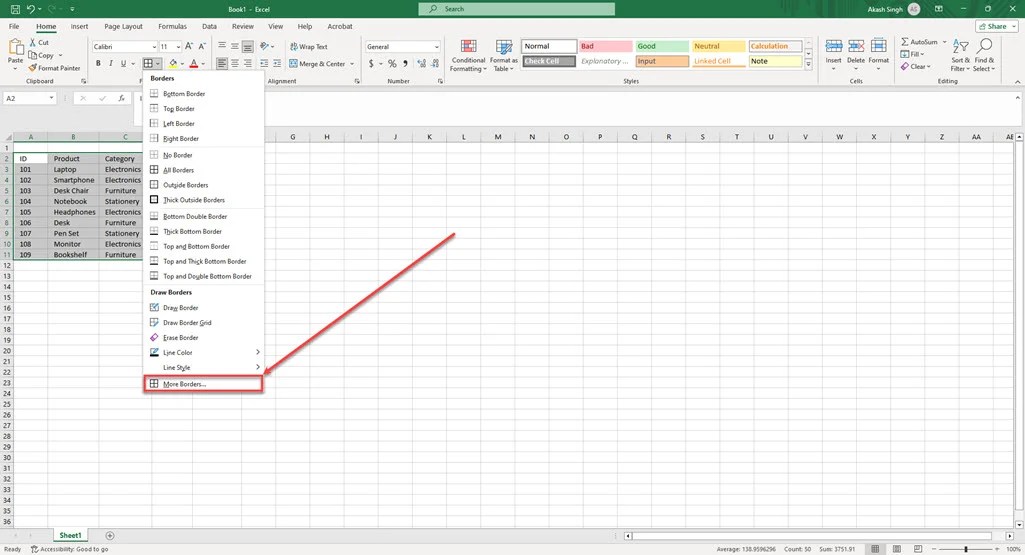Select Draw Border Grid option
This screenshot has height=555, width=1025.
[203, 322]
